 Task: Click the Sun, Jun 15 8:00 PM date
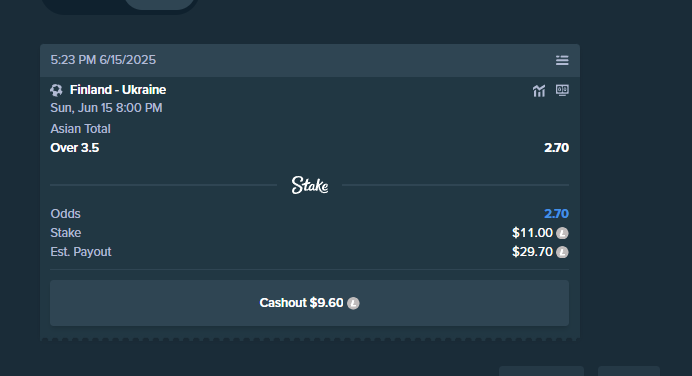click(106, 108)
